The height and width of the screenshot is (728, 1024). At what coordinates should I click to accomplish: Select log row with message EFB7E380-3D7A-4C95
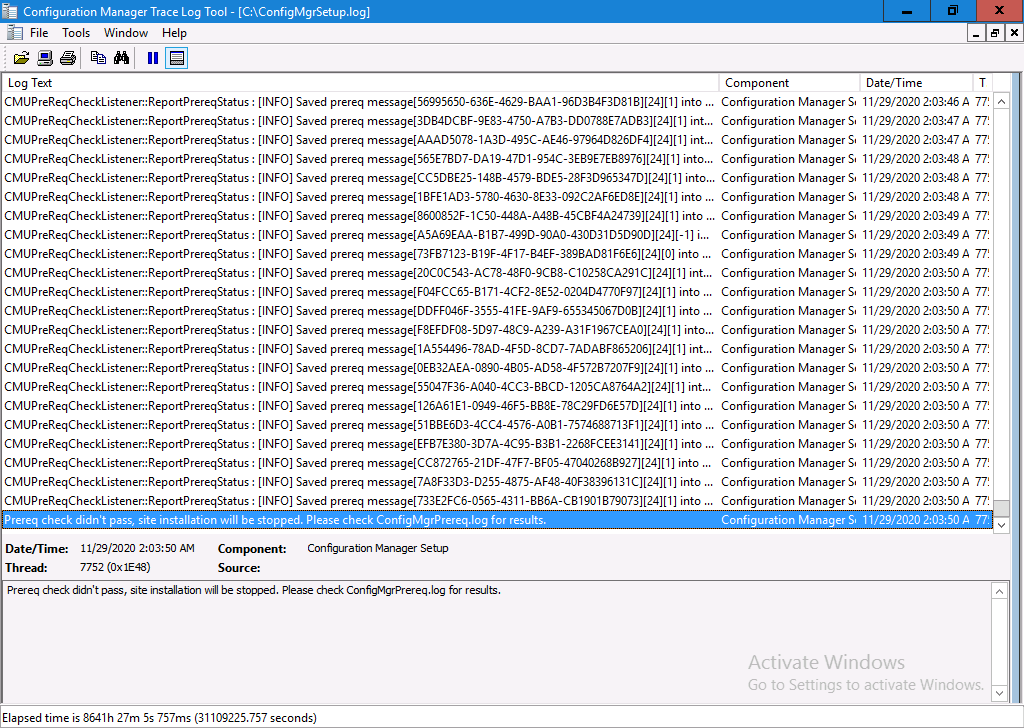tap(497, 443)
